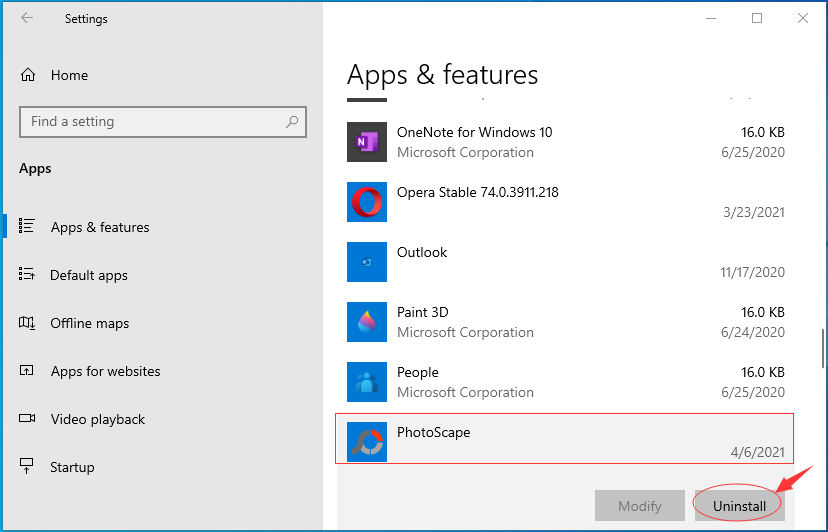Click the Offline maps icon
This screenshot has height=532, width=828.
click(27, 322)
